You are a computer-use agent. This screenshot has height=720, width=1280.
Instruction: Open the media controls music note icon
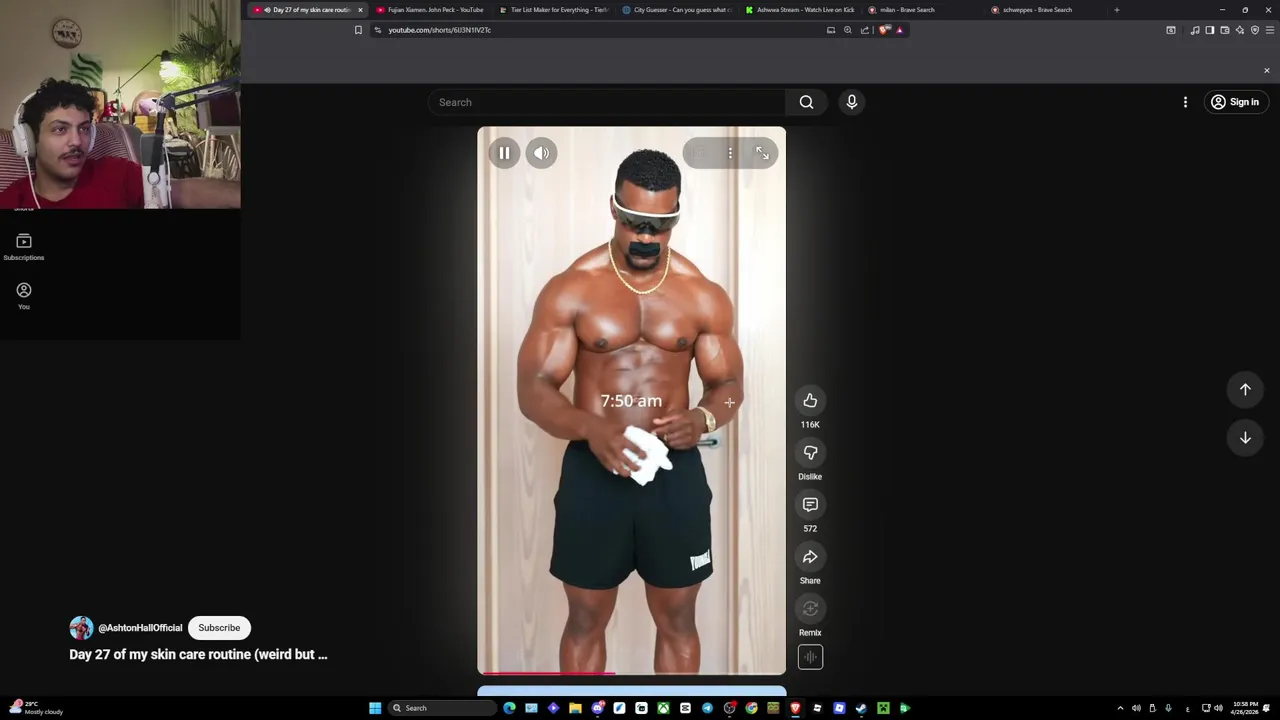click(1195, 30)
